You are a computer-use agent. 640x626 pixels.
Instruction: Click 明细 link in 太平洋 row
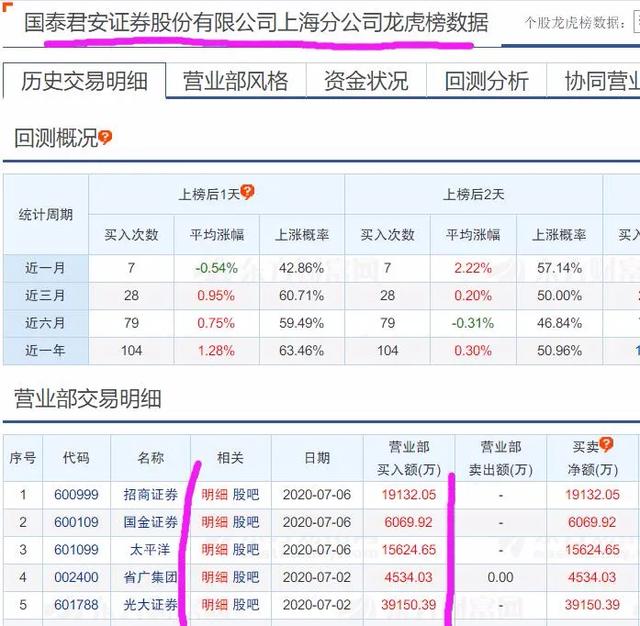(215, 550)
